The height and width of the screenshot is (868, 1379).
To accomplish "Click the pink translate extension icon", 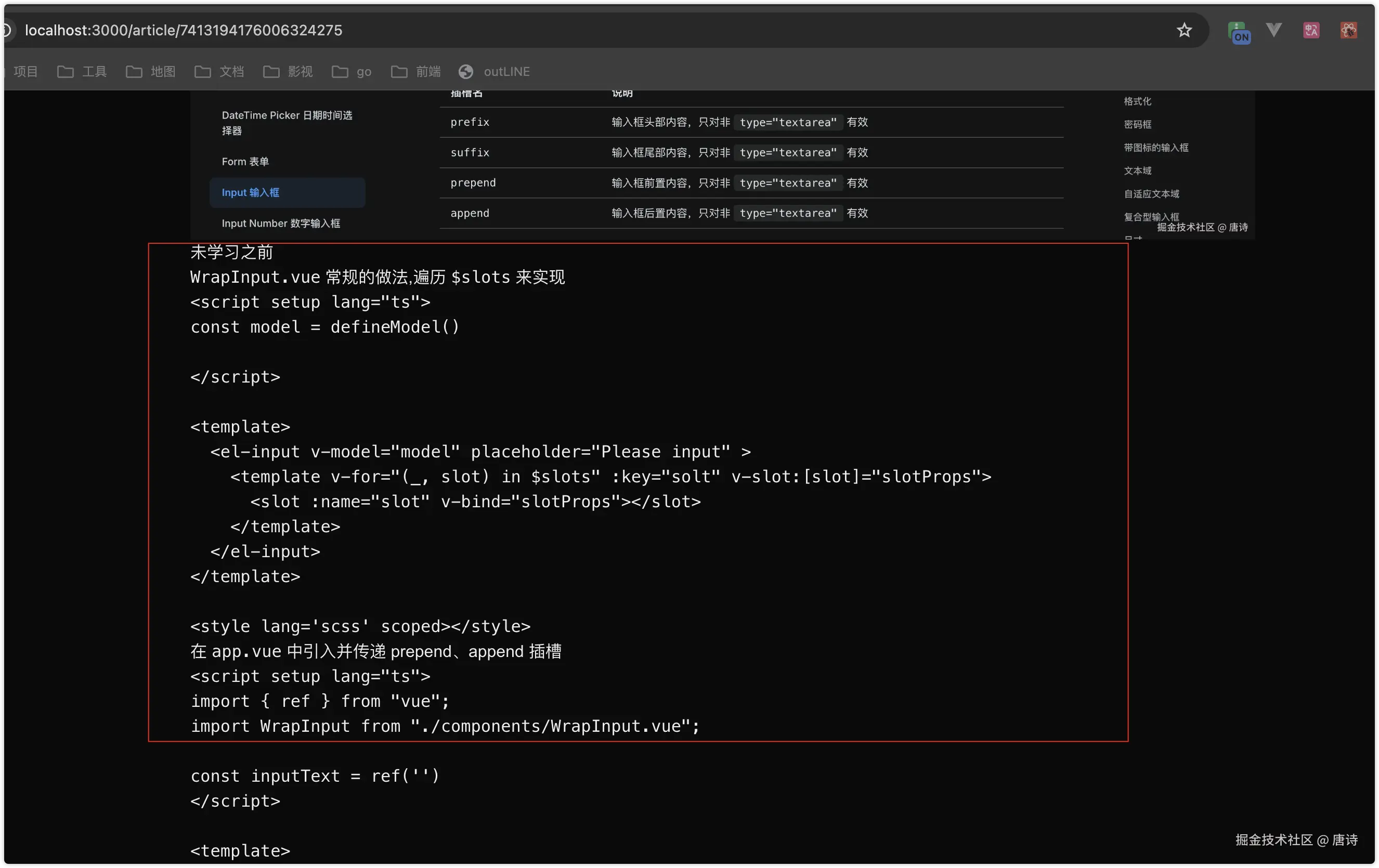I will (x=1310, y=30).
